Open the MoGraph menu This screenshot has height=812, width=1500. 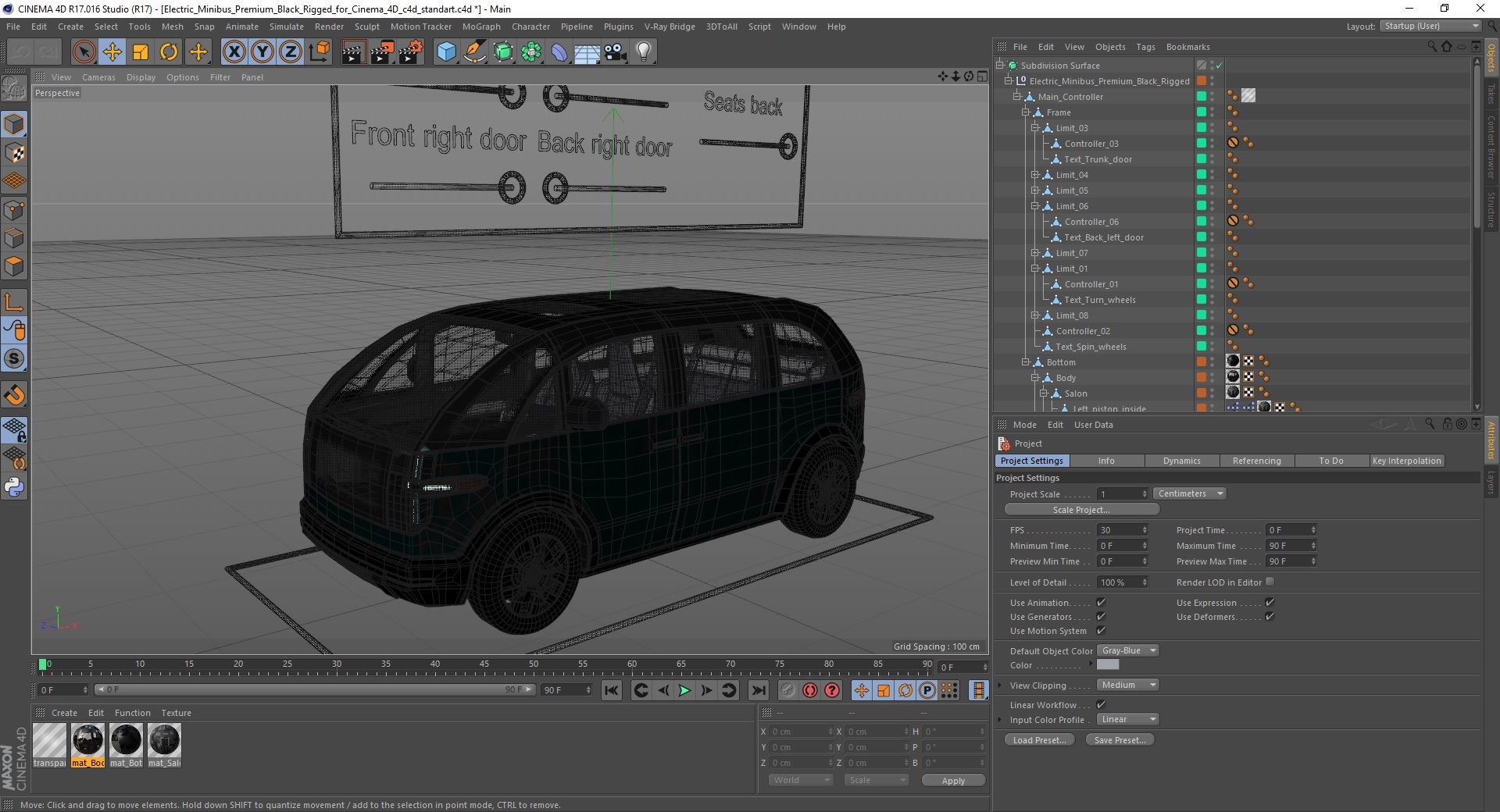point(481,27)
